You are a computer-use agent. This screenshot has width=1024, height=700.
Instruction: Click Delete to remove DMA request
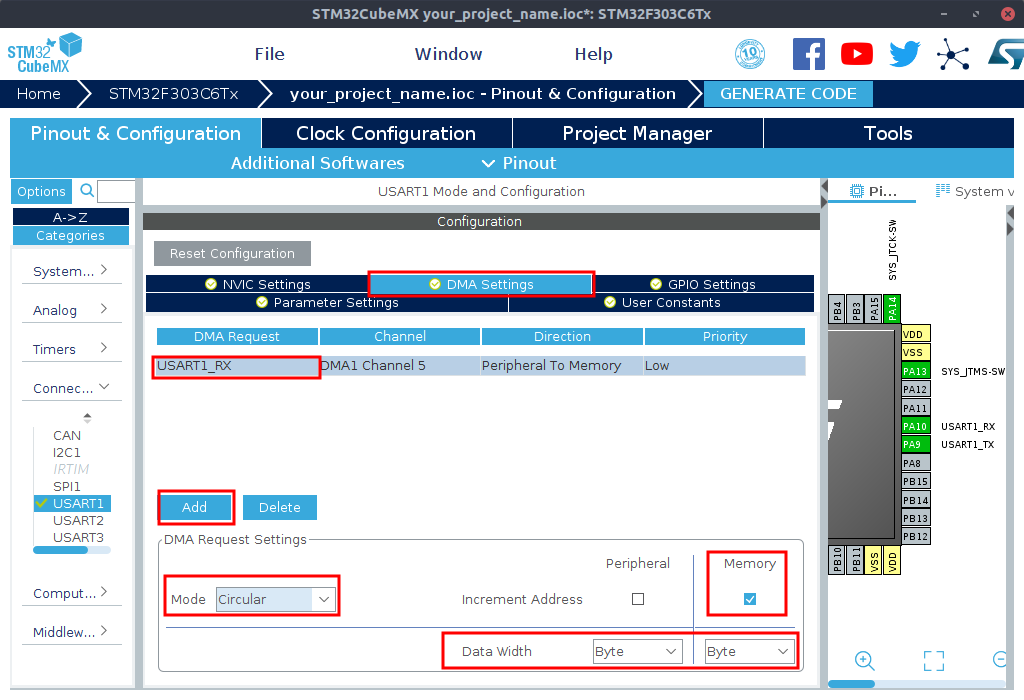tap(280, 507)
